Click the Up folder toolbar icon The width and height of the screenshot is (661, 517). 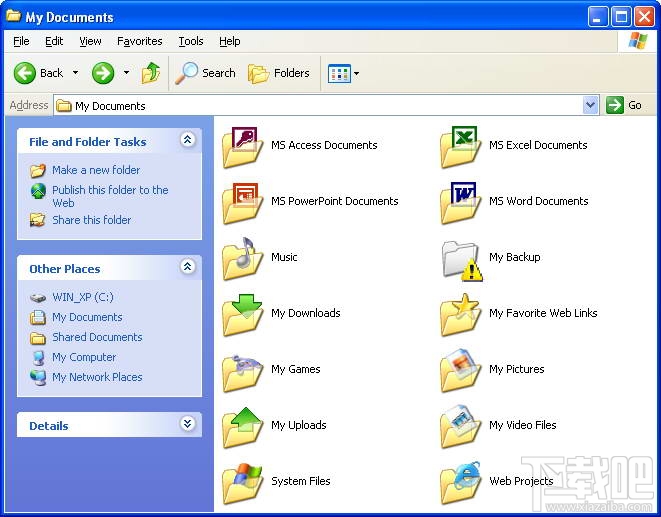point(151,73)
